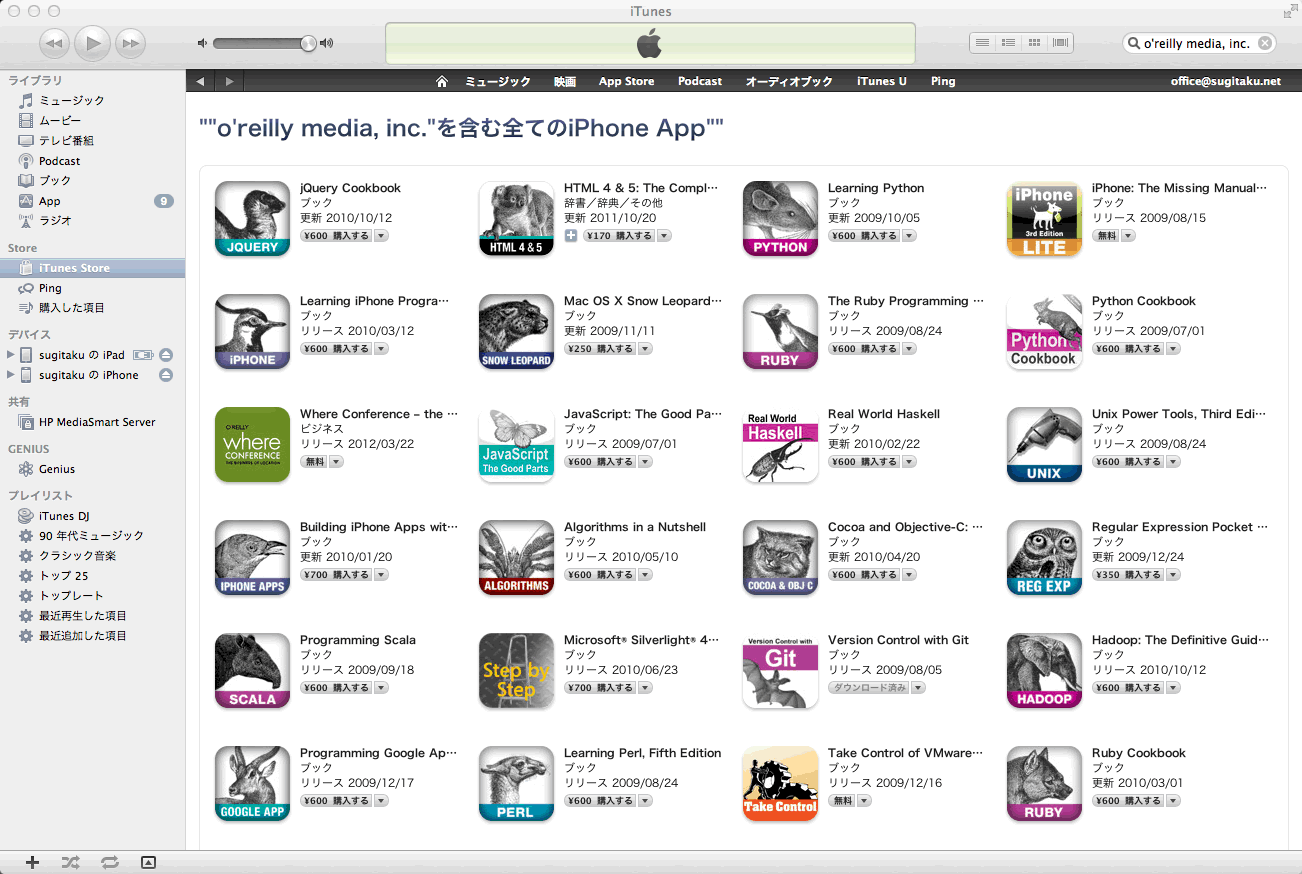The width and height of the screenshot is (1302, 874).
Task: Open dropdown next to jQuery Cookbook price
Action: tap(381, 236)
